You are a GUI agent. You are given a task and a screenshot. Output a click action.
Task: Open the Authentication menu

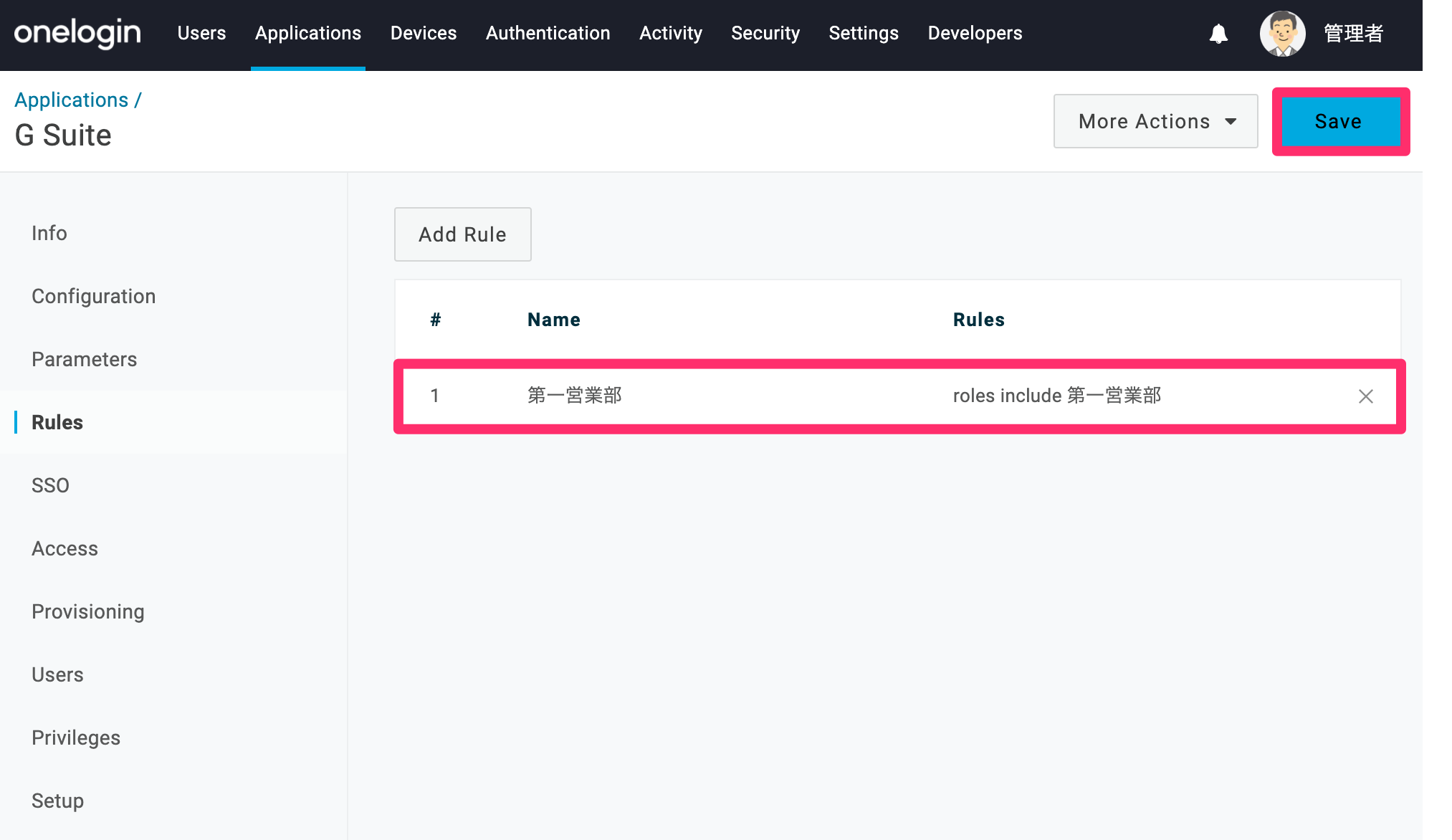coord(548,34)
